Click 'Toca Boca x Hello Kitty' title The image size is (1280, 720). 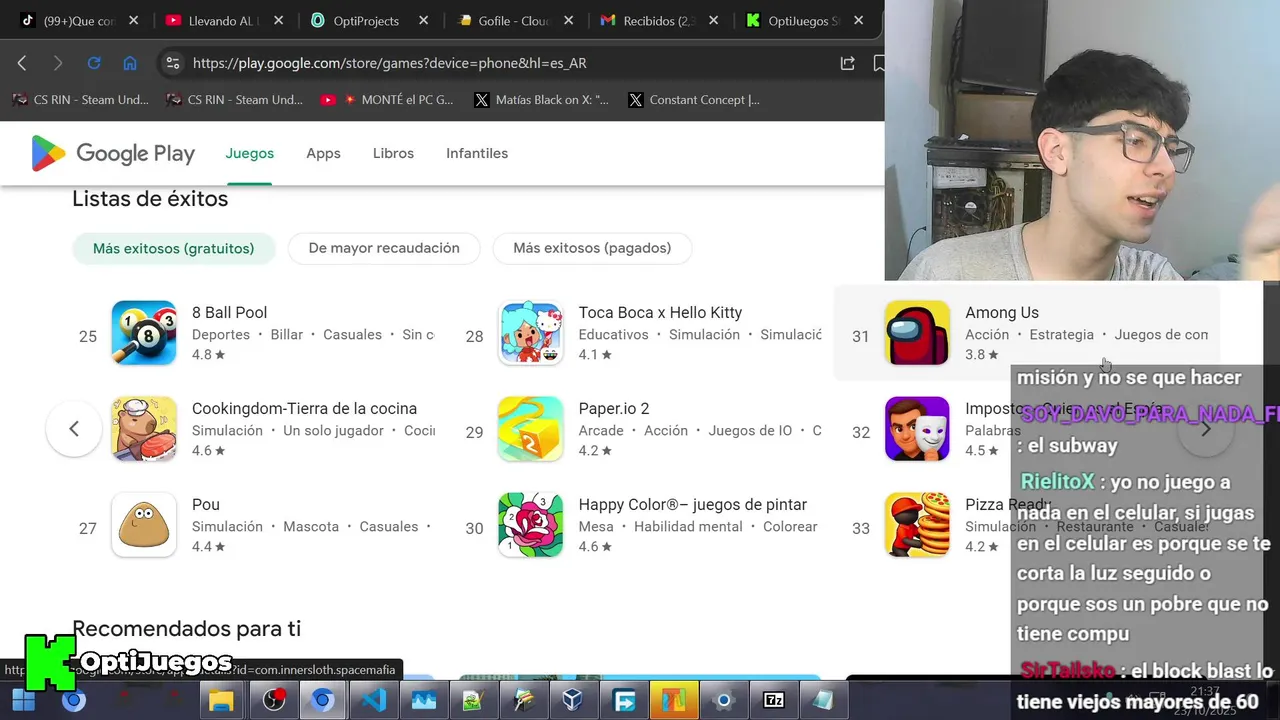pos(660,312)
